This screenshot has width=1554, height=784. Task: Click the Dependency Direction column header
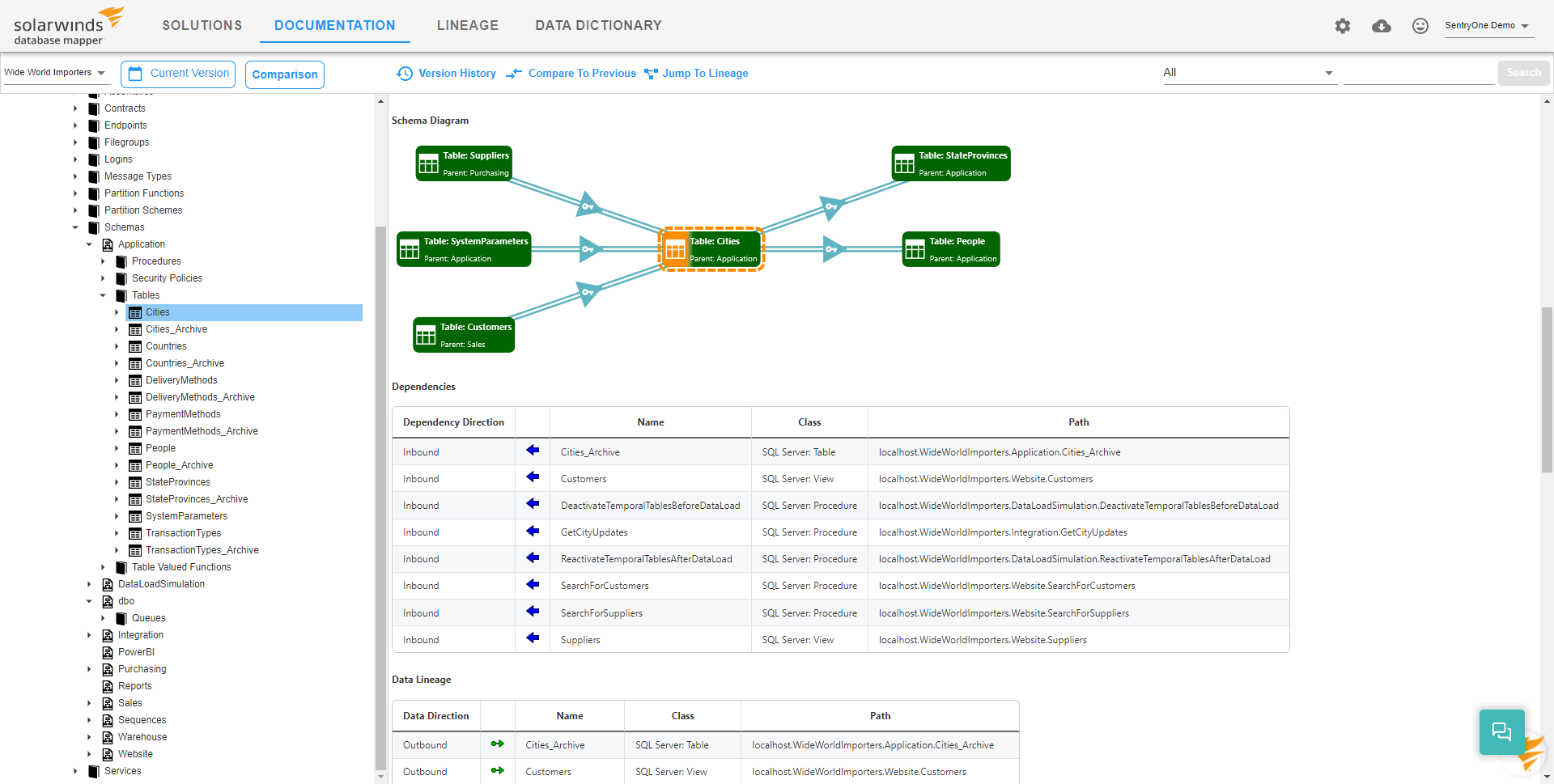click(453, 422)
